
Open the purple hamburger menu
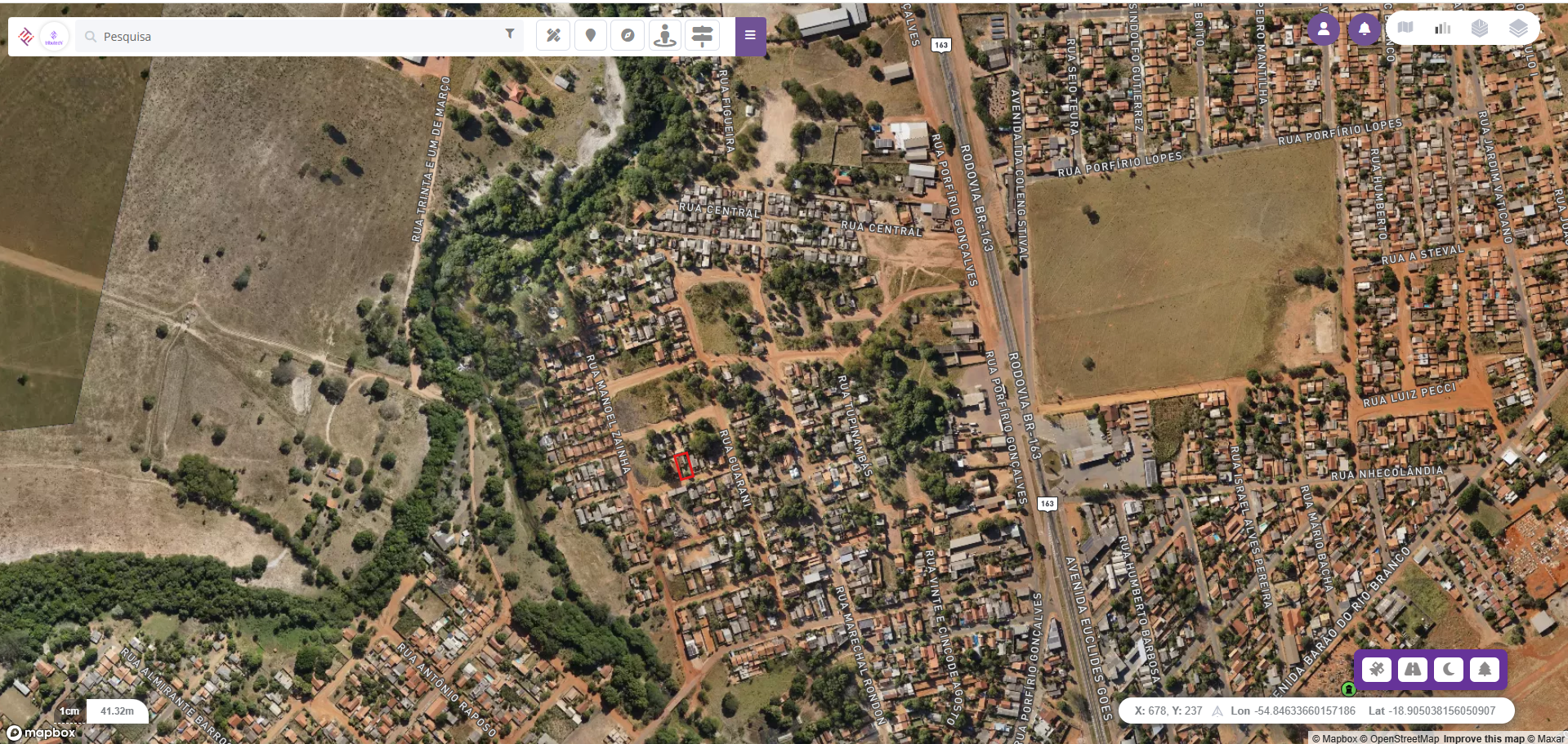pyautogui.click(x=750, y=36)
